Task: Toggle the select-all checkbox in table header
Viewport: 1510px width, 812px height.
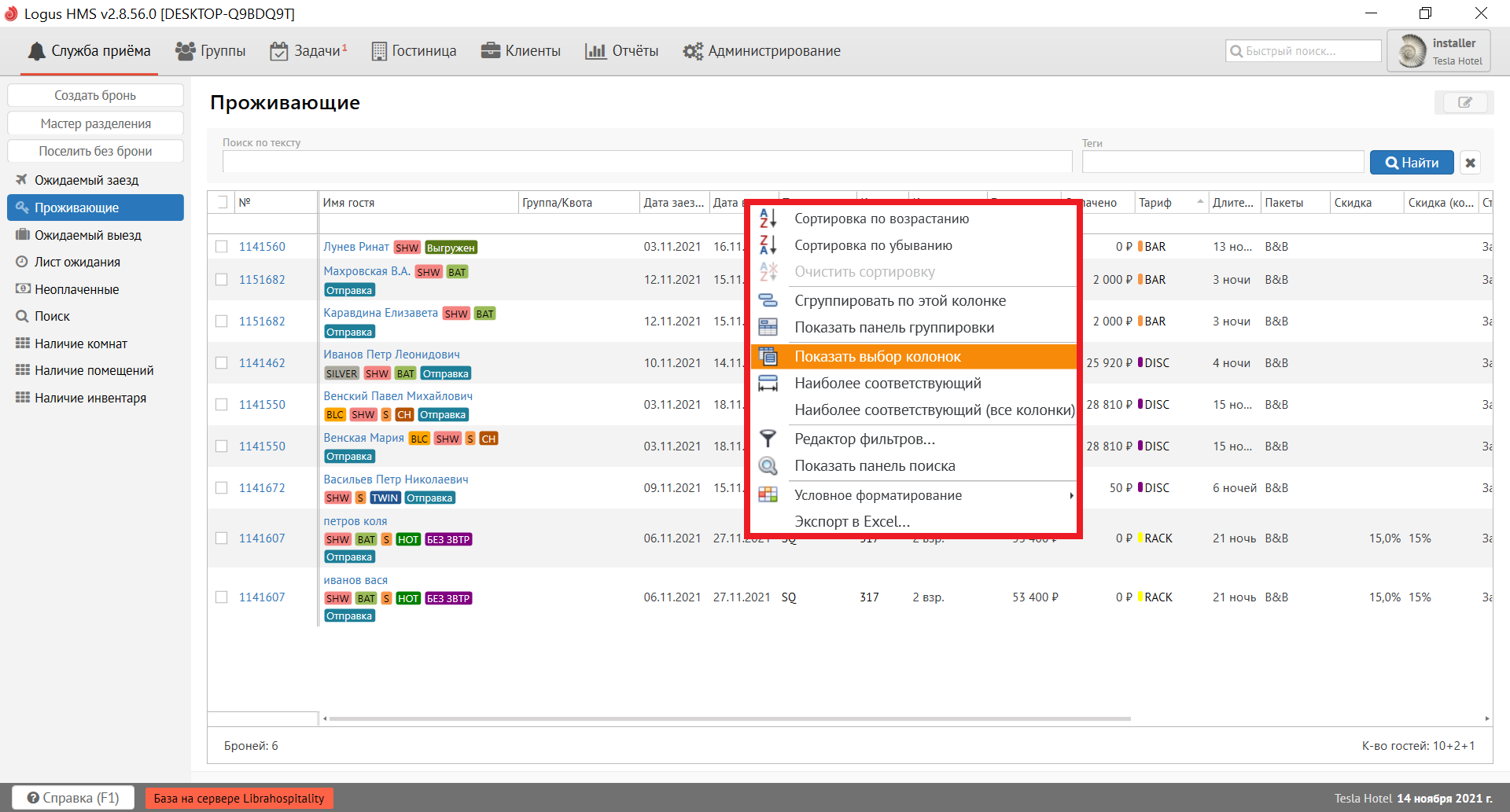Action: coord(222,202)
